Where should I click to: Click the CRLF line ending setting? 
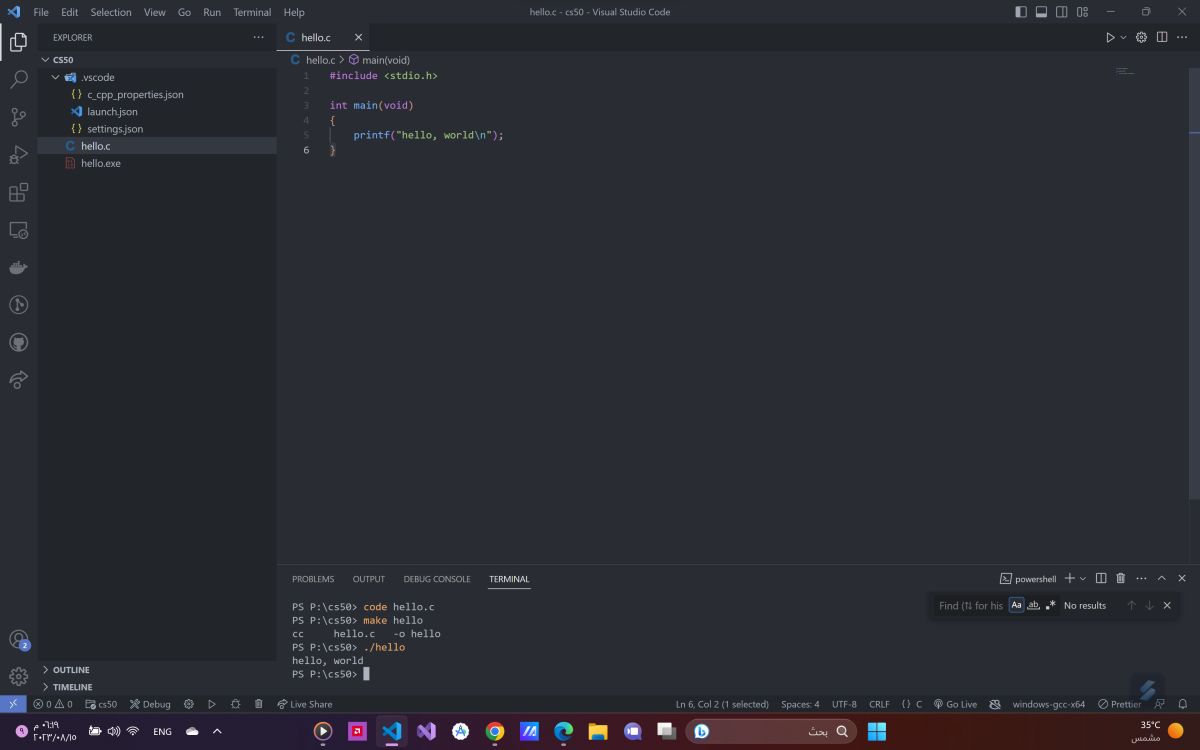pyautogui.click(x=879, y=704)
